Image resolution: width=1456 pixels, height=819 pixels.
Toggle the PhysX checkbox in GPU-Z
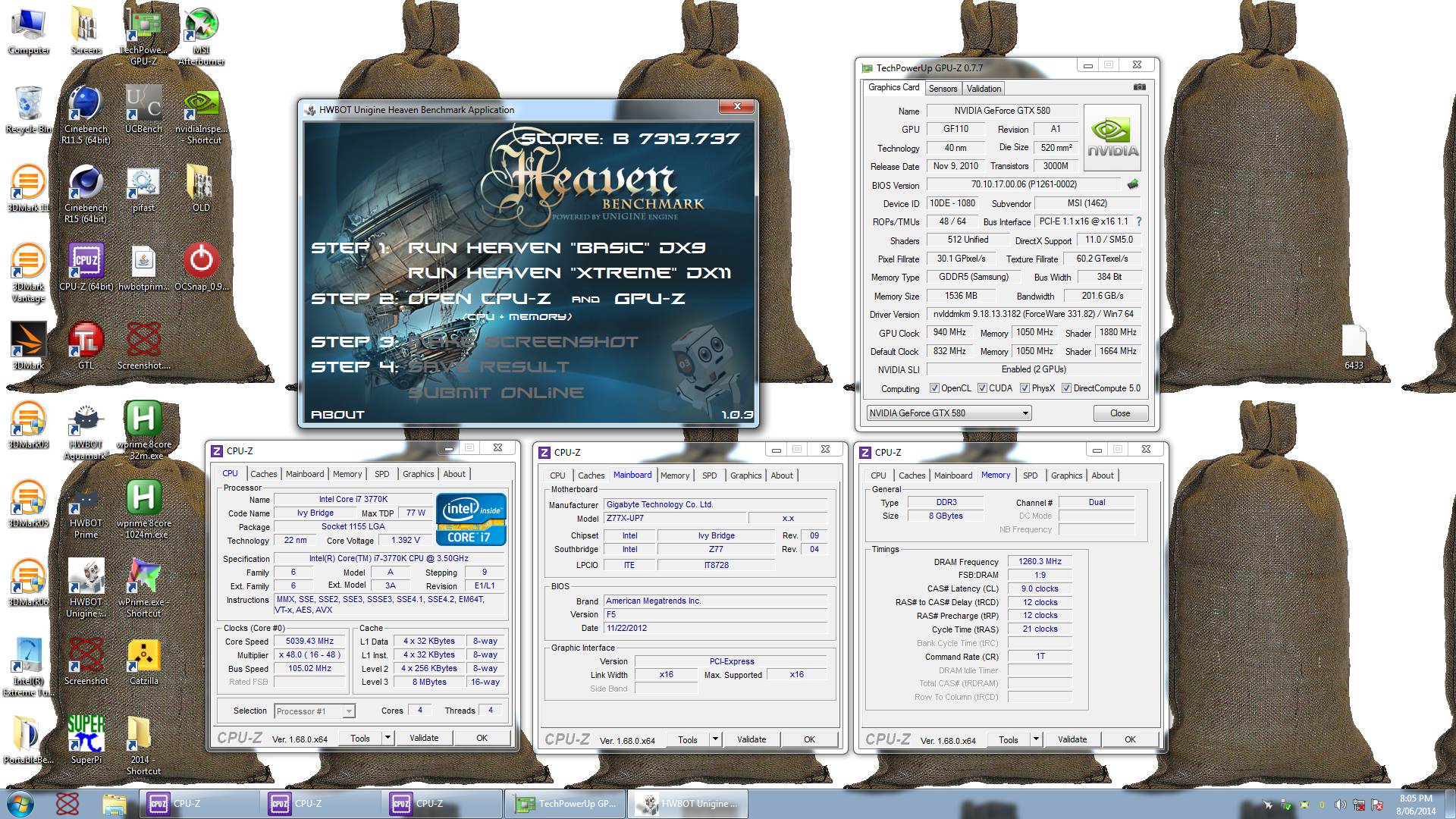point(1025,388)
